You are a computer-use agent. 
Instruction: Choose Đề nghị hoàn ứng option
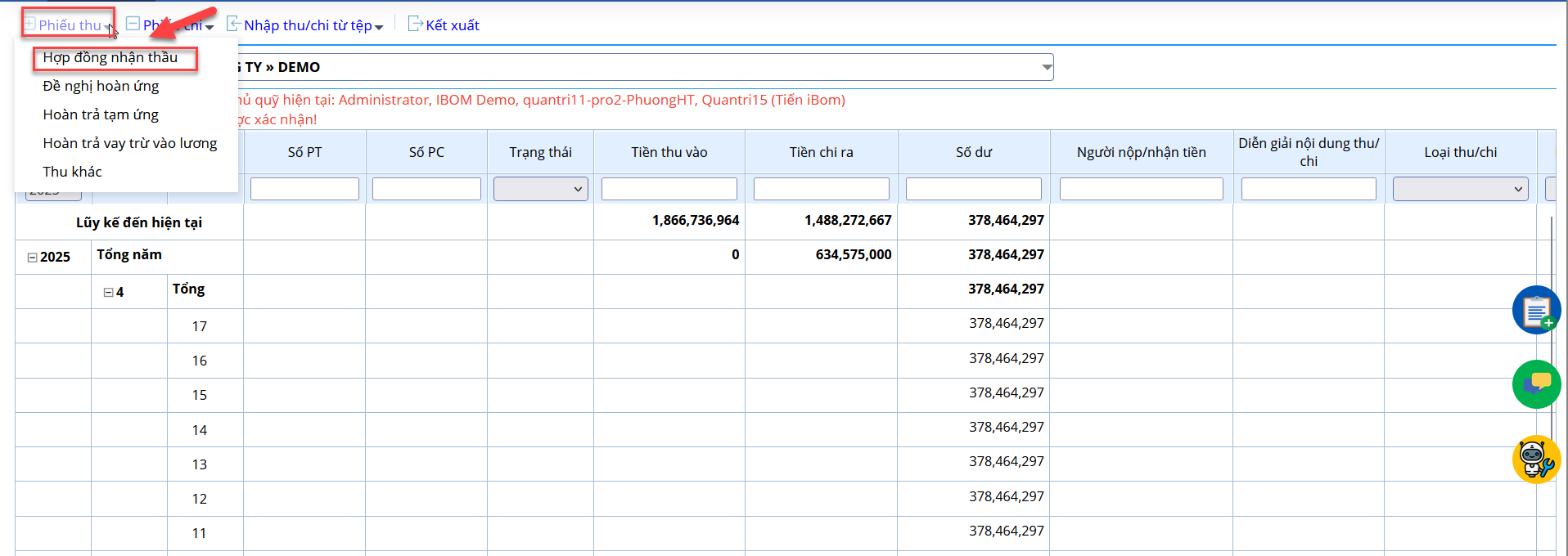(x=101, y=86)
